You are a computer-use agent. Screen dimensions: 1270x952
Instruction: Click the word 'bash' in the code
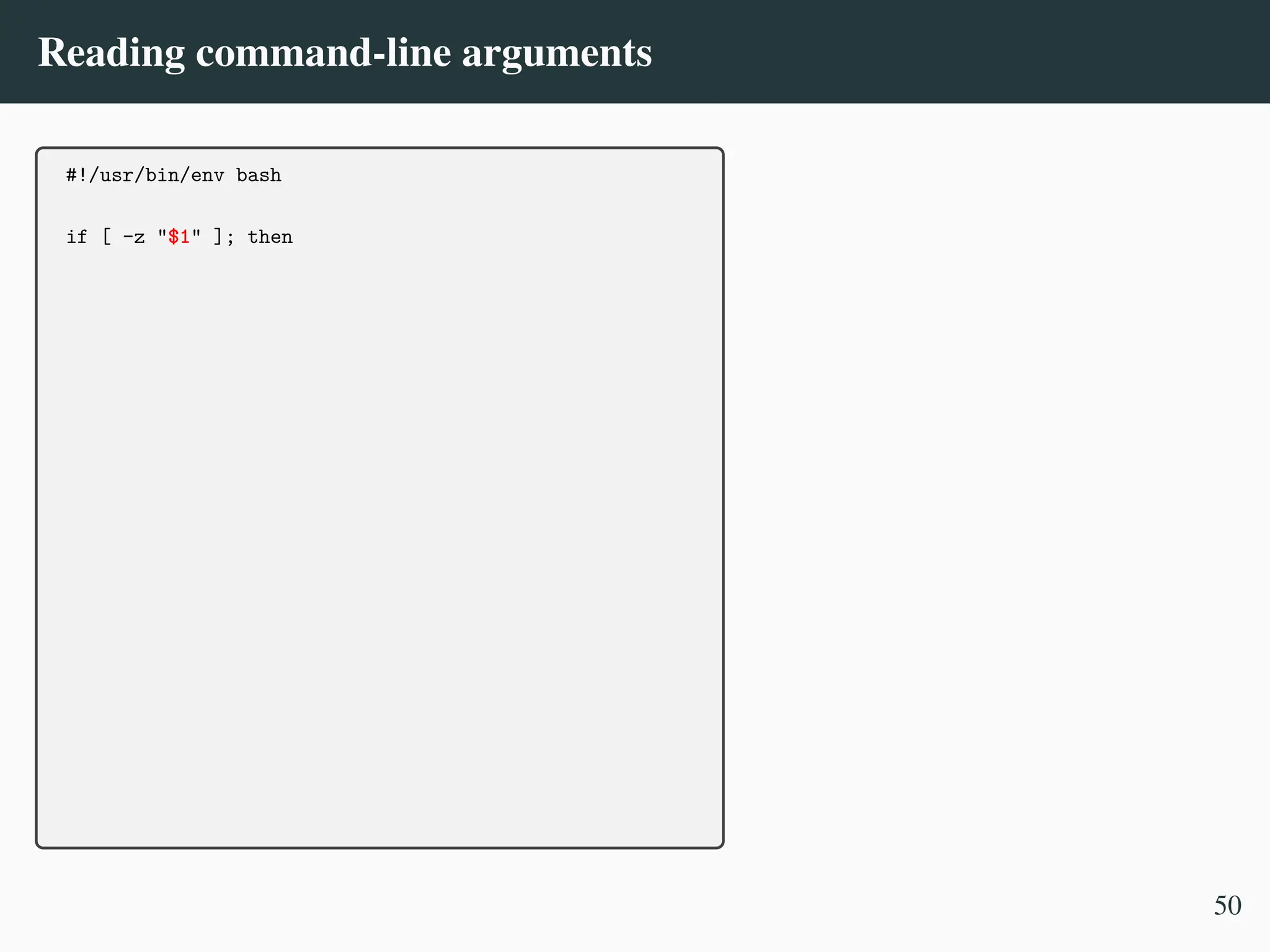pos(259,175)
